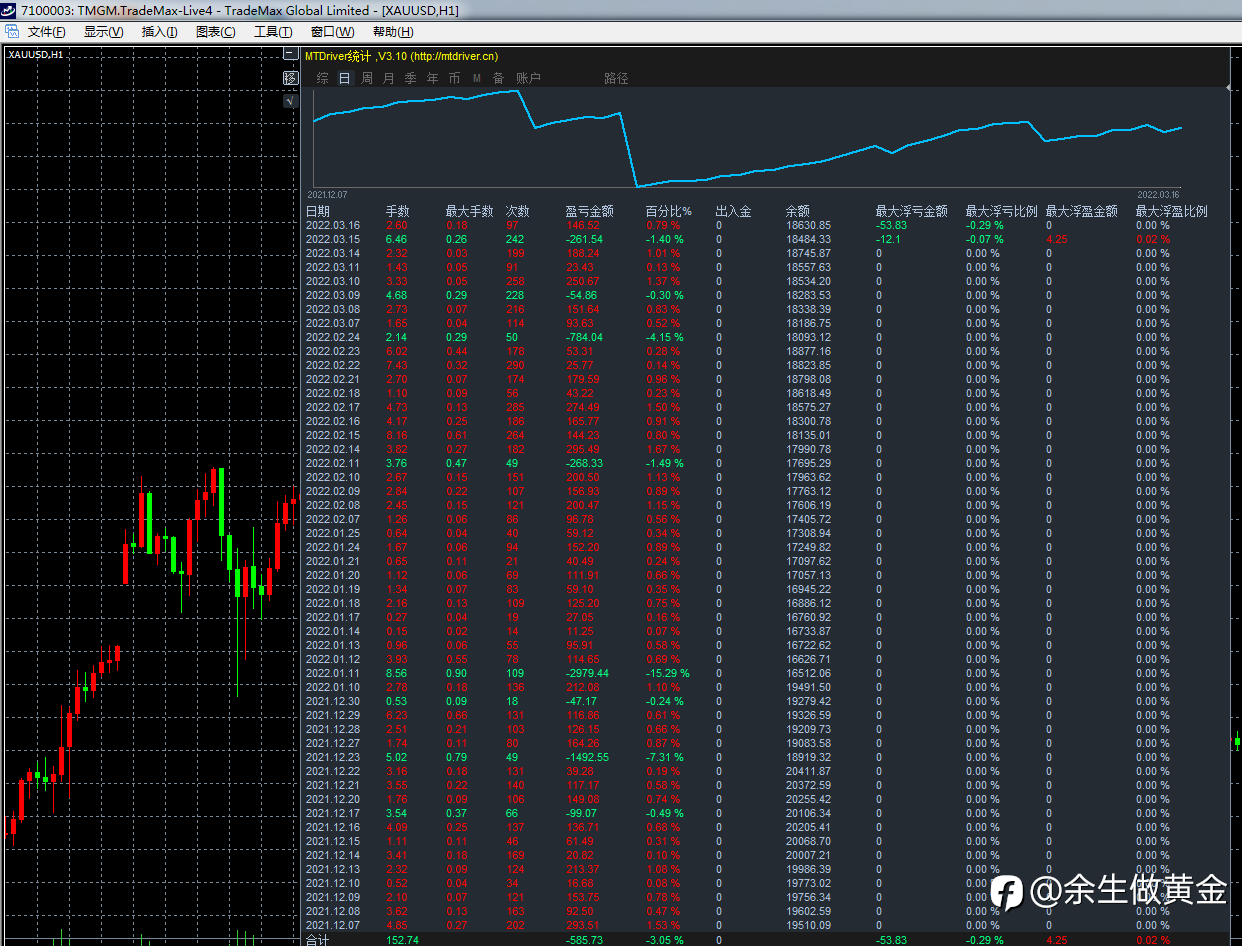This screenshot has height=946, width=1242.
Task: Click the -3.05 % total percentage
Action: point(664,940)
